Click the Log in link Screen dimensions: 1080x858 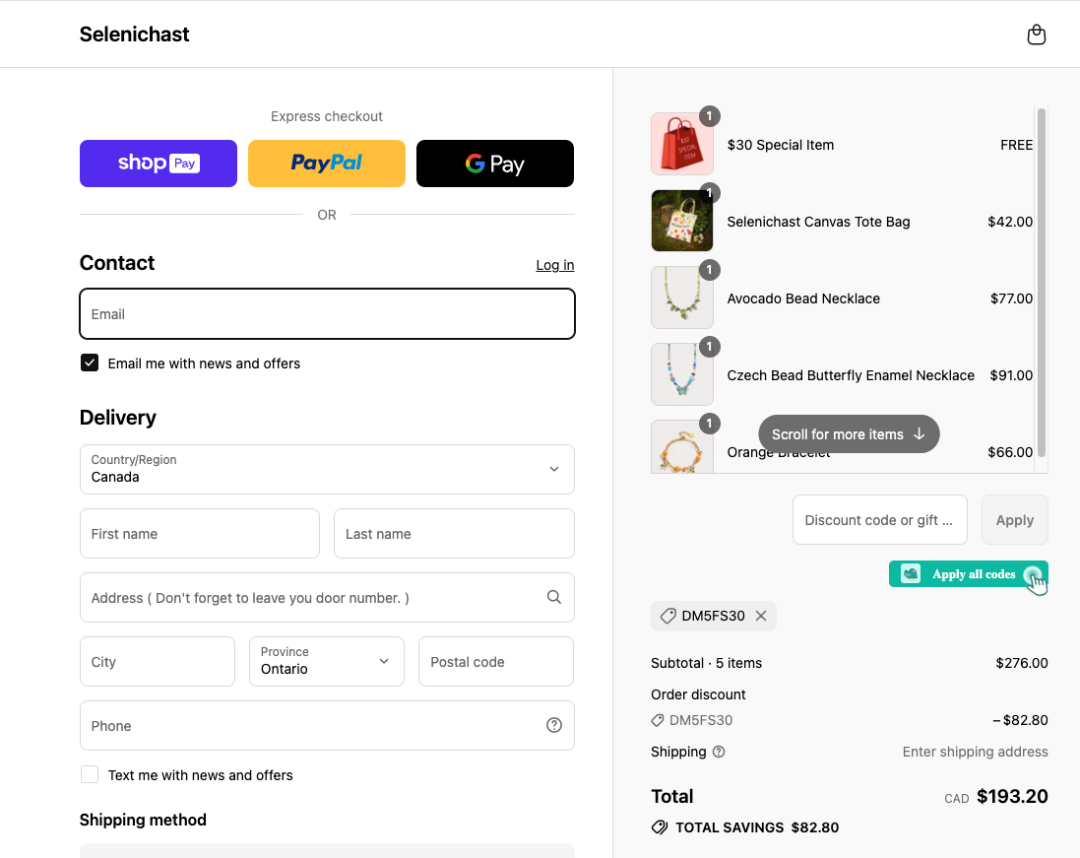[554, 265]
